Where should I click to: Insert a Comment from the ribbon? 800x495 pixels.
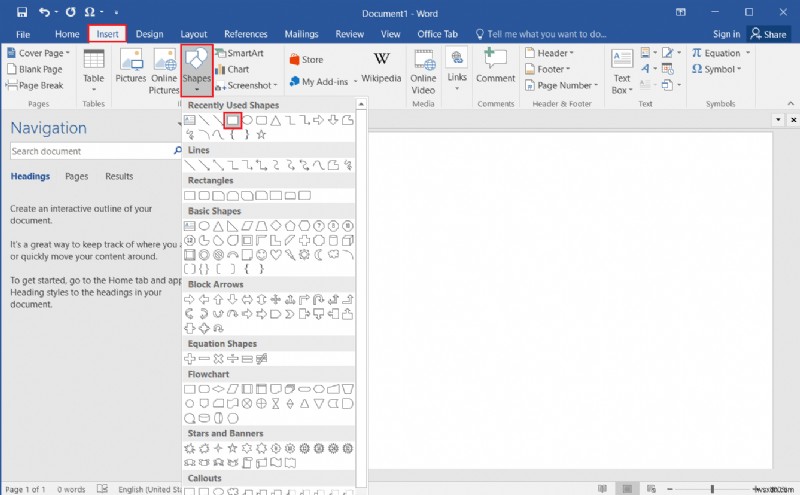tap(495, 66)
